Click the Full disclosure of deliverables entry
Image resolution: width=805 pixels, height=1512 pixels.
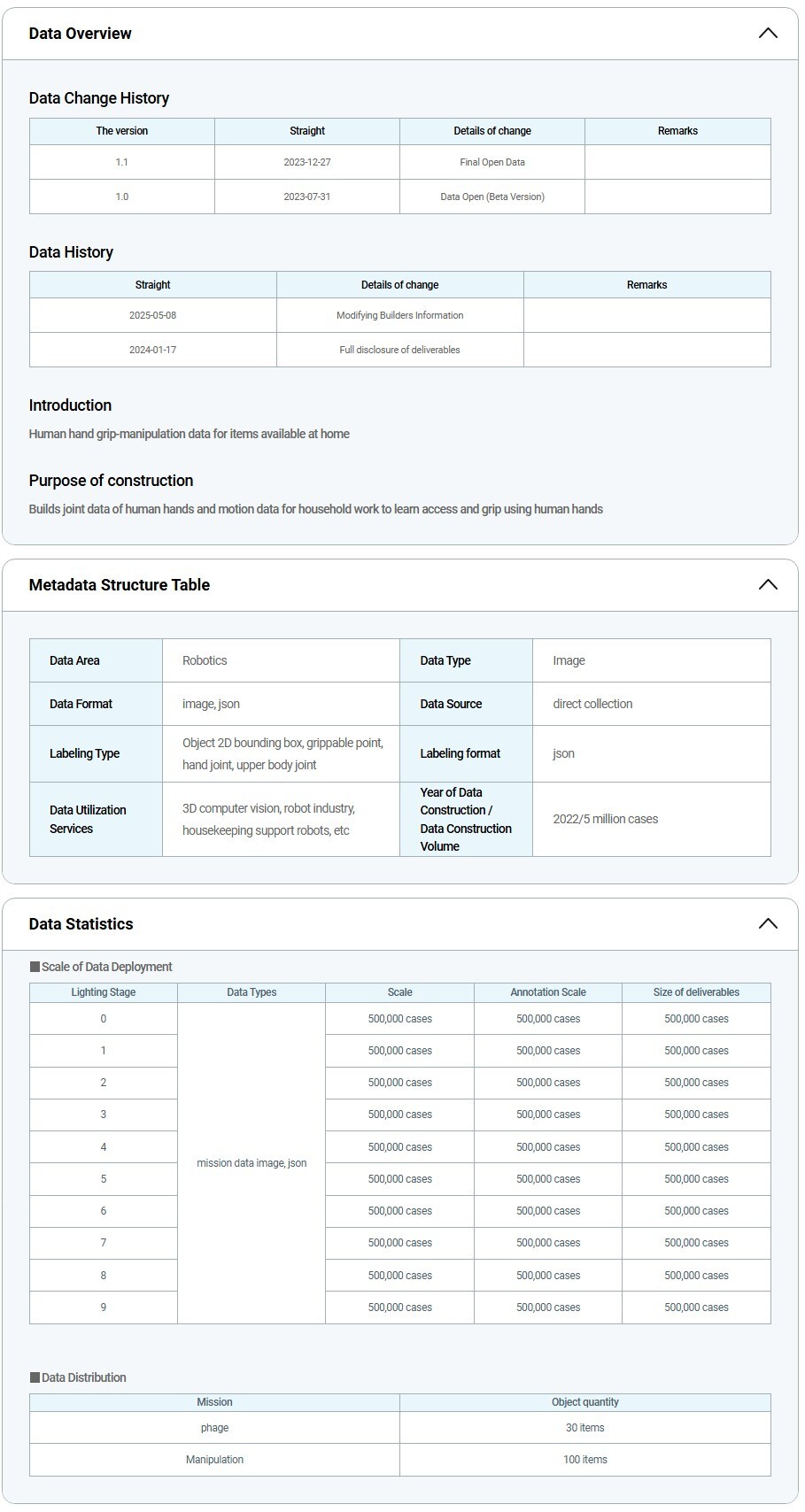[x=399, y=351]
